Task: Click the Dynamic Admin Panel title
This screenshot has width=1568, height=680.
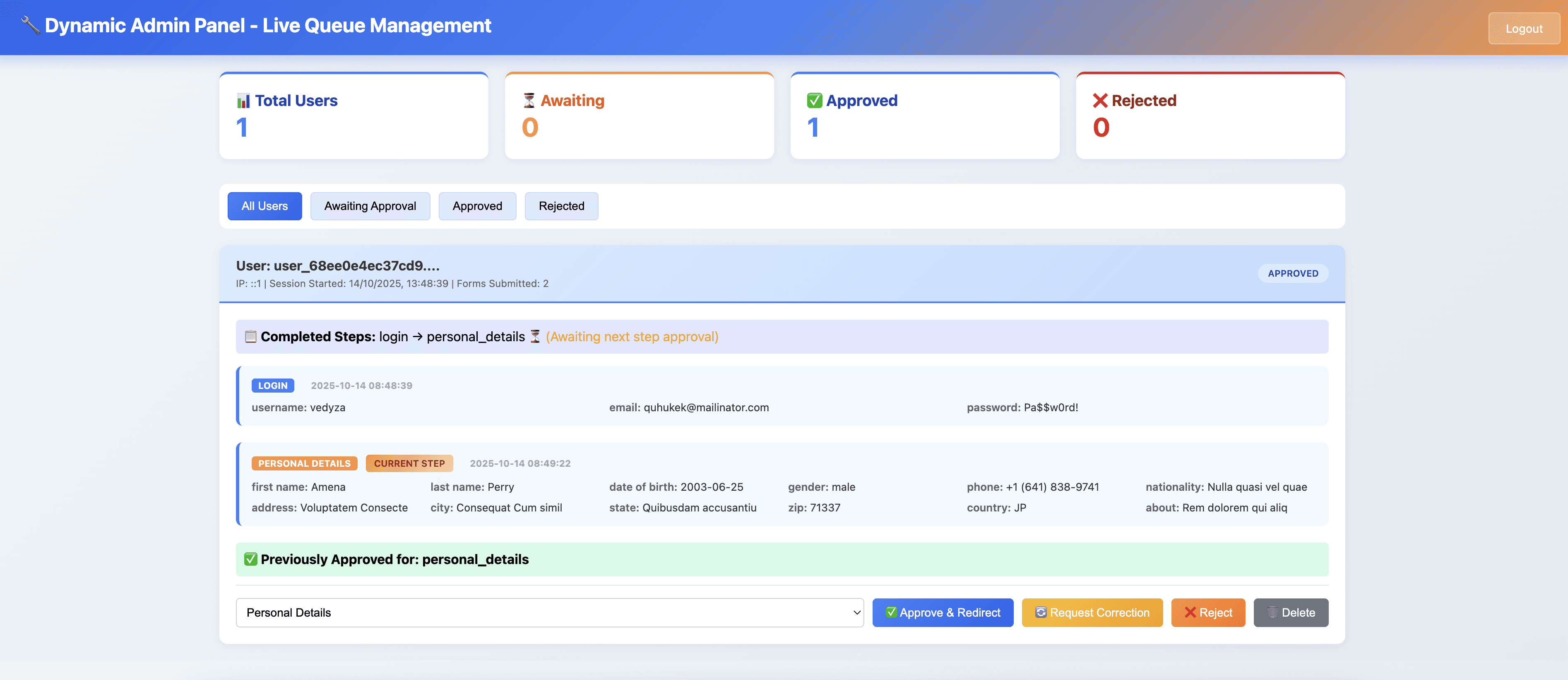Action: click(x=268, y=26)
